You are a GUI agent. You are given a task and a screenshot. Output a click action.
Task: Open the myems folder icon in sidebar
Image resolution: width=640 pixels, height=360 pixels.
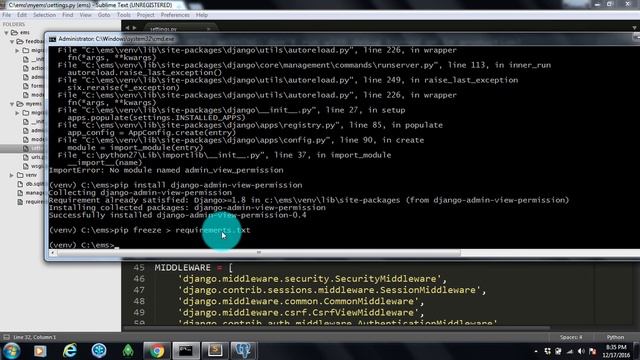pyautogui.click(x=20, y=104)
